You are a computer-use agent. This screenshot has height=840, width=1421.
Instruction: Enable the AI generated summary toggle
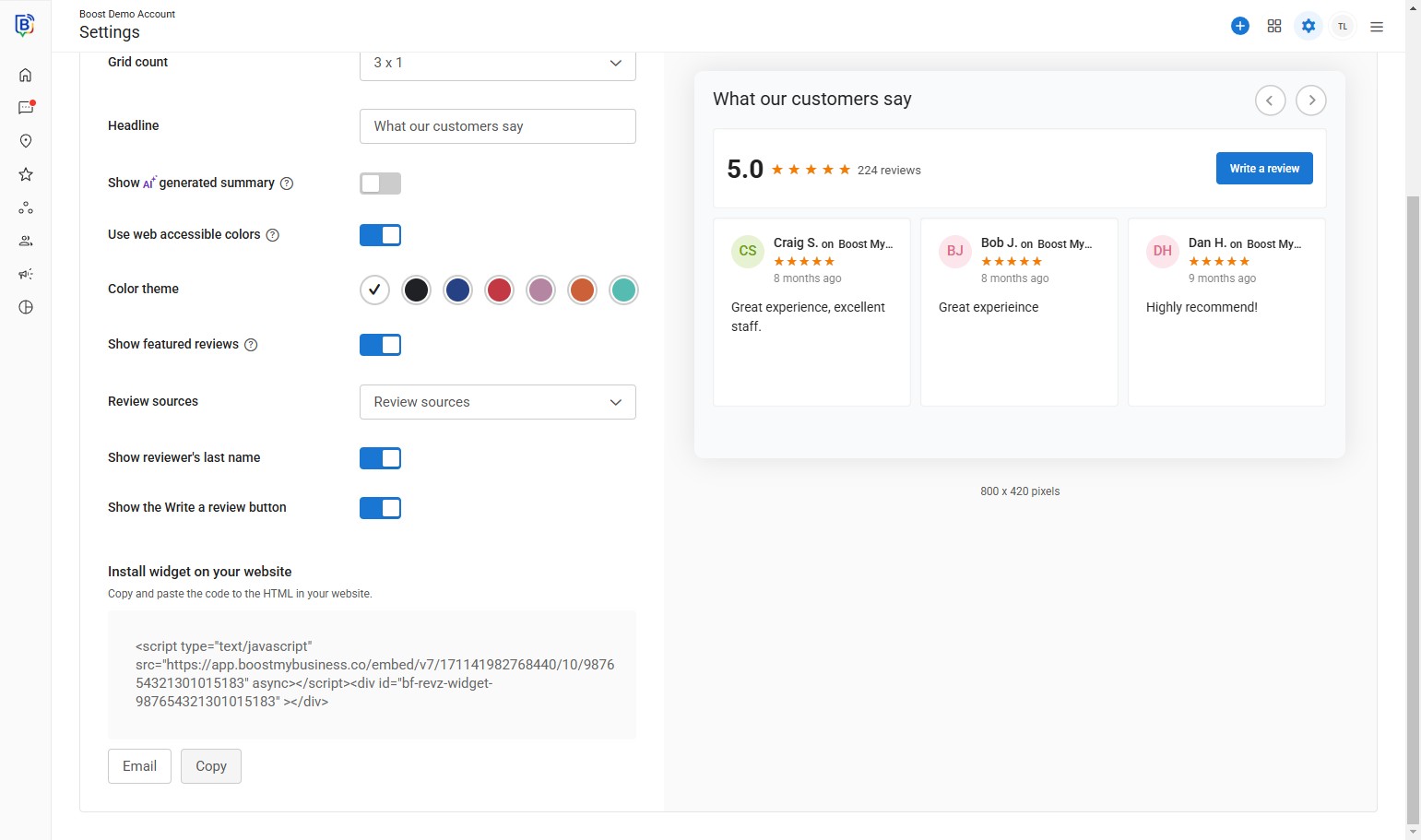tap(380, 183)
